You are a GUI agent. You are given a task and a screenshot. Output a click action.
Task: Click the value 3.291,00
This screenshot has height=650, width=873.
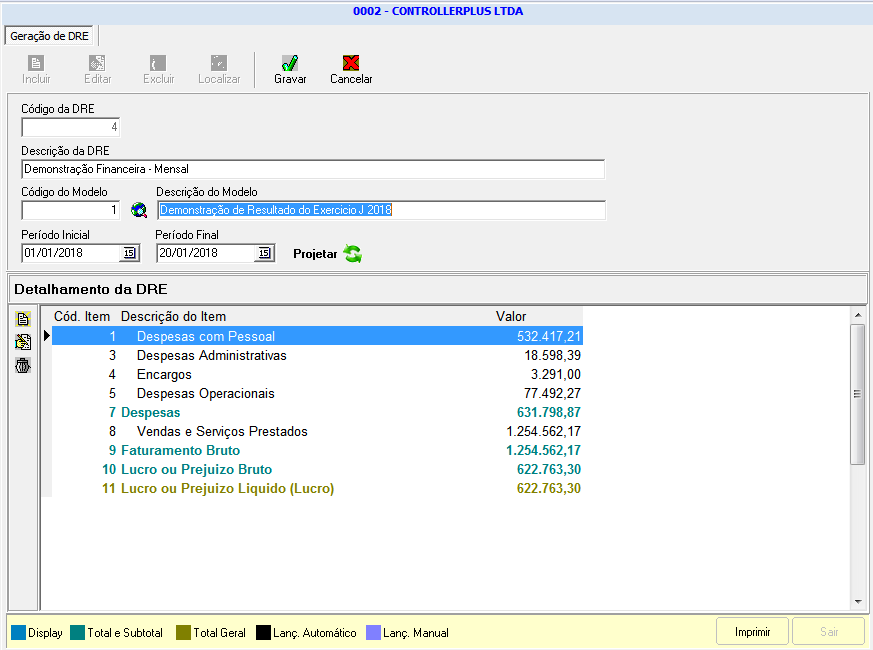pyautogui.click(x=556, y=374)
